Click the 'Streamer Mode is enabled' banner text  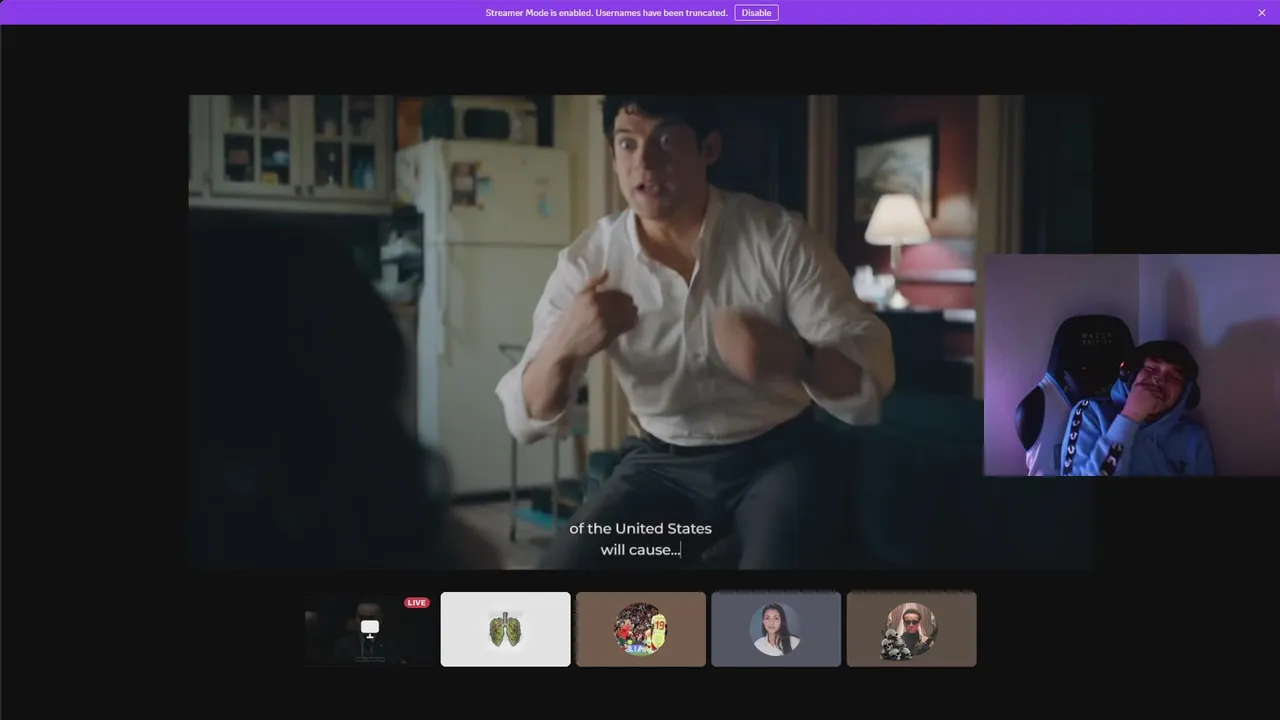tap(606, 13)
